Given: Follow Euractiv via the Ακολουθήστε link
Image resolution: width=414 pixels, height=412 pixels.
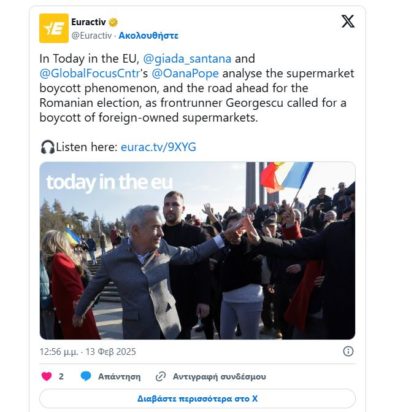Looking at the screenshot, I should click(x=148, y=36).
